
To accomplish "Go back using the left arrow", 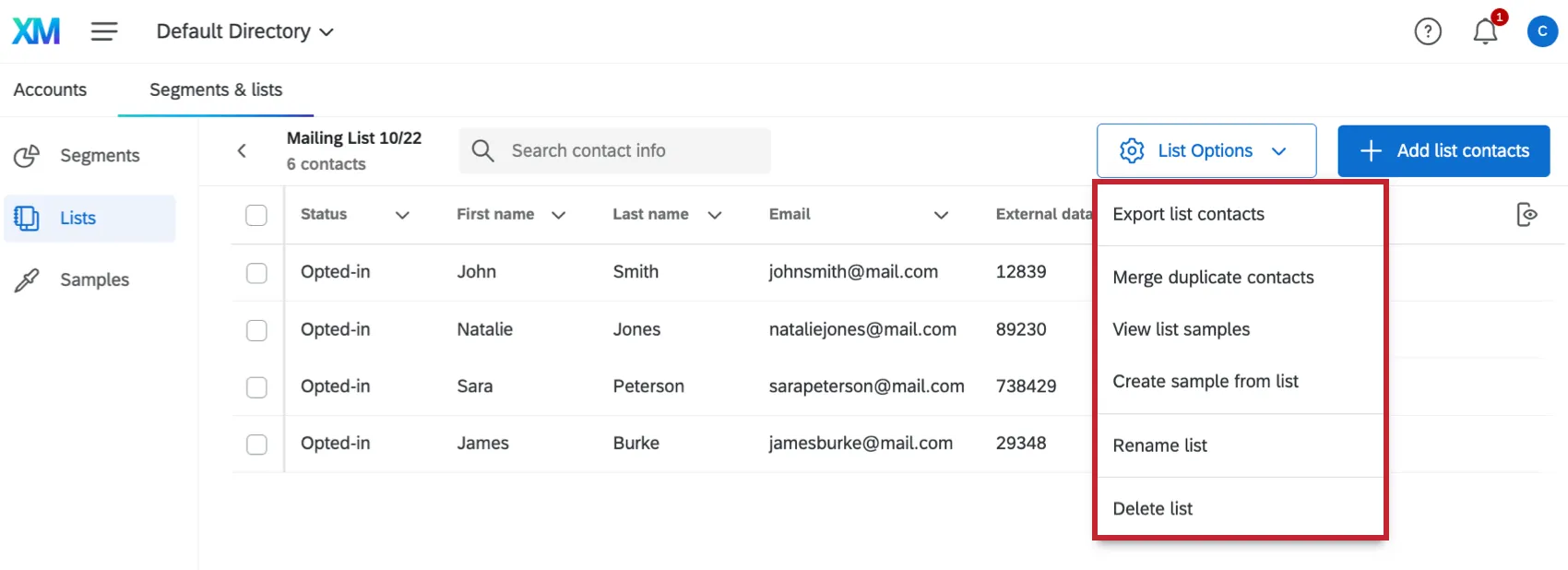I will tap(242, 150).
